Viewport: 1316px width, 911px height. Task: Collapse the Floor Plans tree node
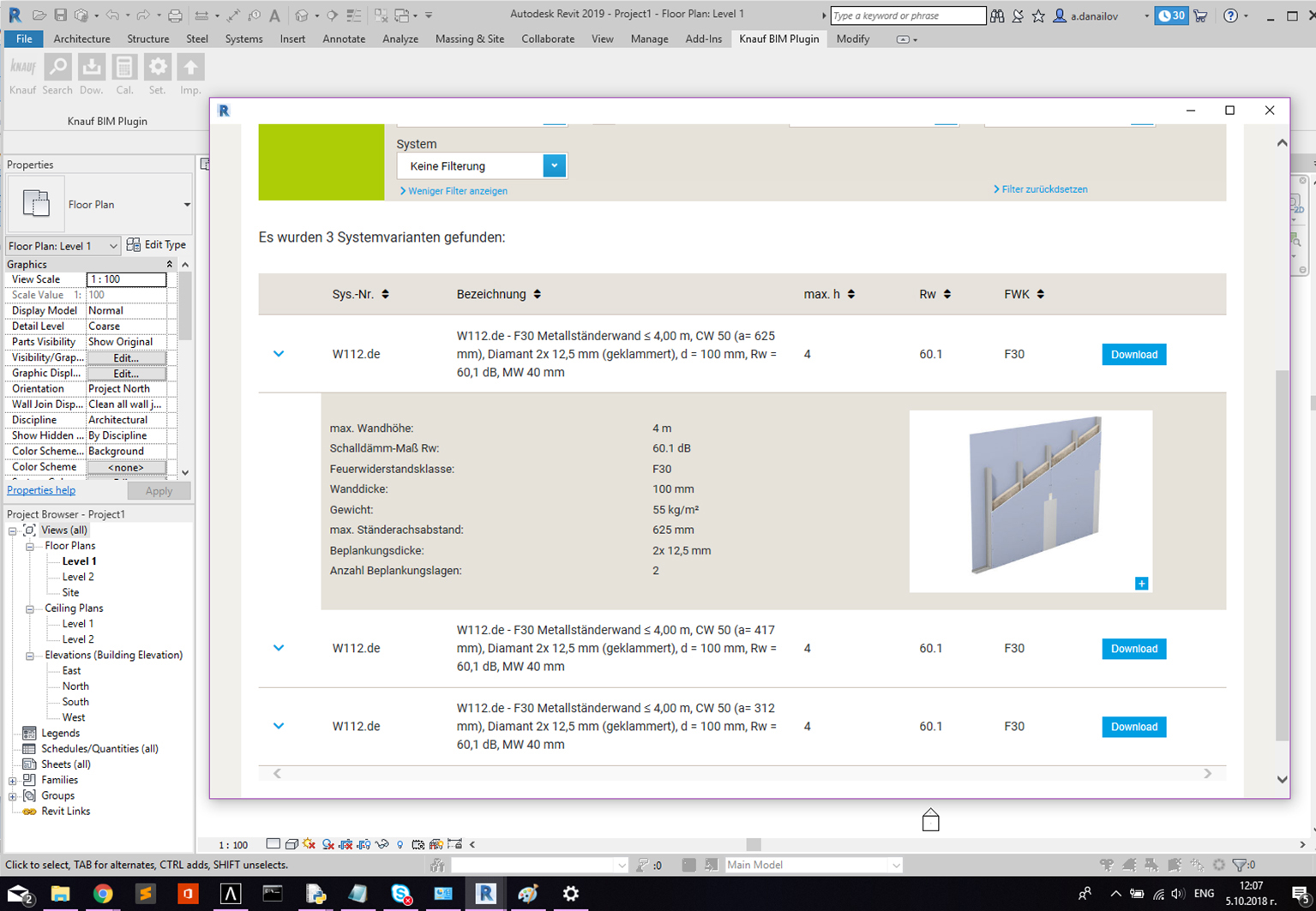point(29,546)
